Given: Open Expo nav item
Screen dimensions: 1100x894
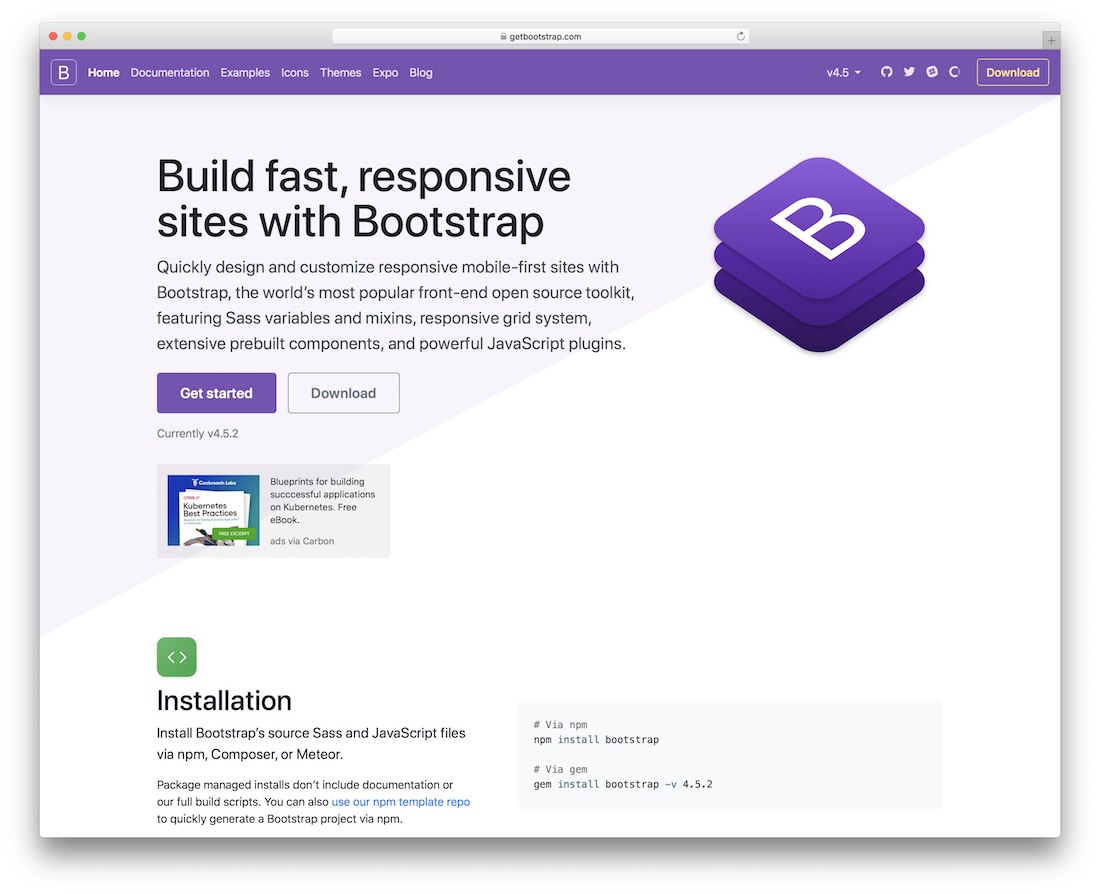Looking at the screenshot, I should point(385,72).
